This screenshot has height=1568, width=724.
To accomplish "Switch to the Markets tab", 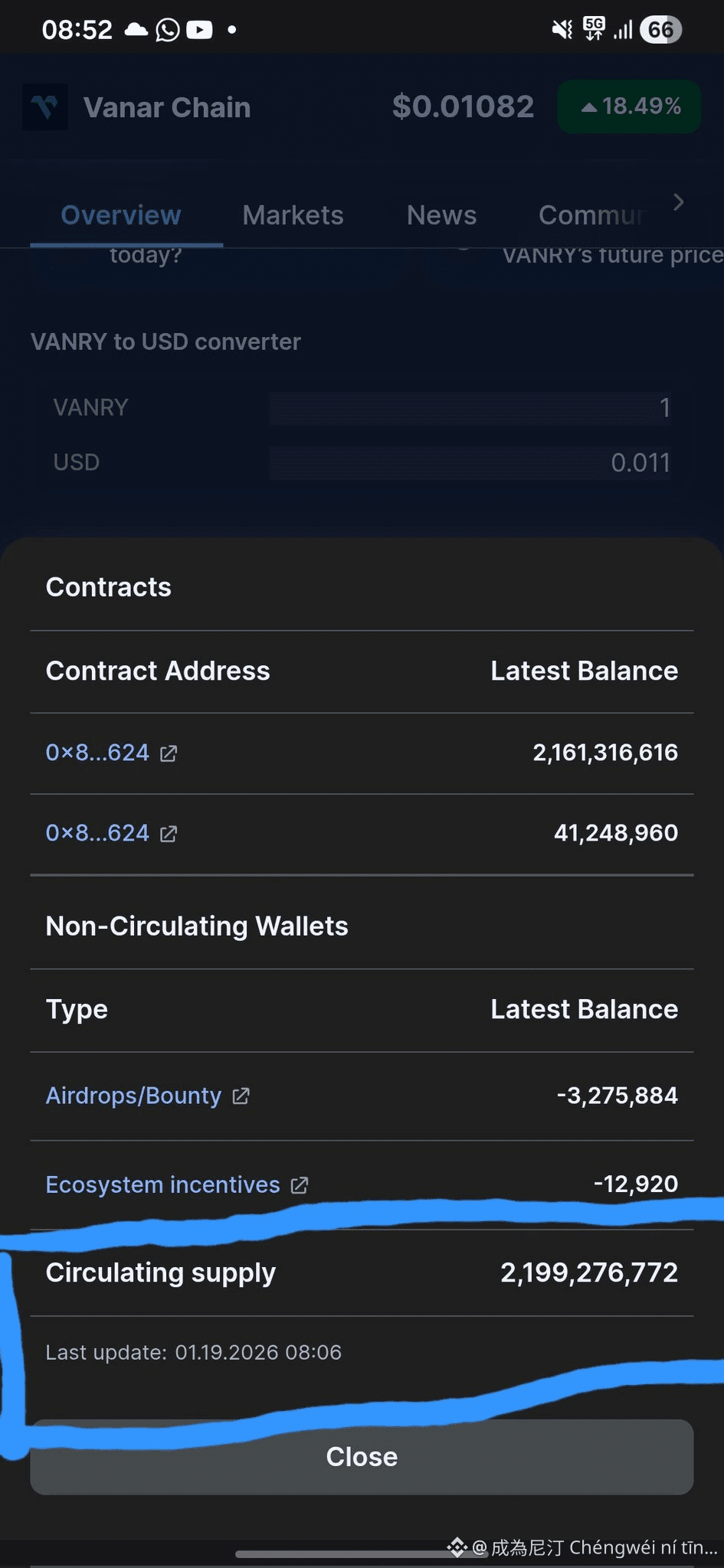I will (293, 215).
